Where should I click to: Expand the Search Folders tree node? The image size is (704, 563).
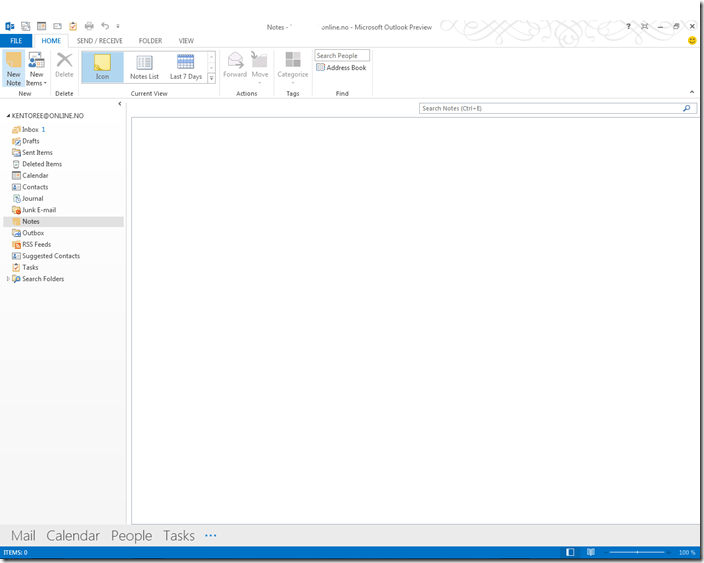[x=8, y=279]
